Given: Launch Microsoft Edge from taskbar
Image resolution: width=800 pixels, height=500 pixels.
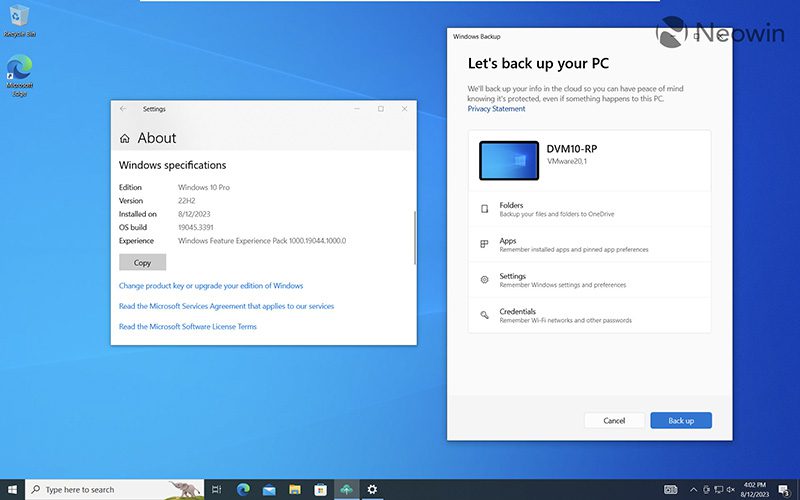Looking at the screenshot, I should [243, 490].
